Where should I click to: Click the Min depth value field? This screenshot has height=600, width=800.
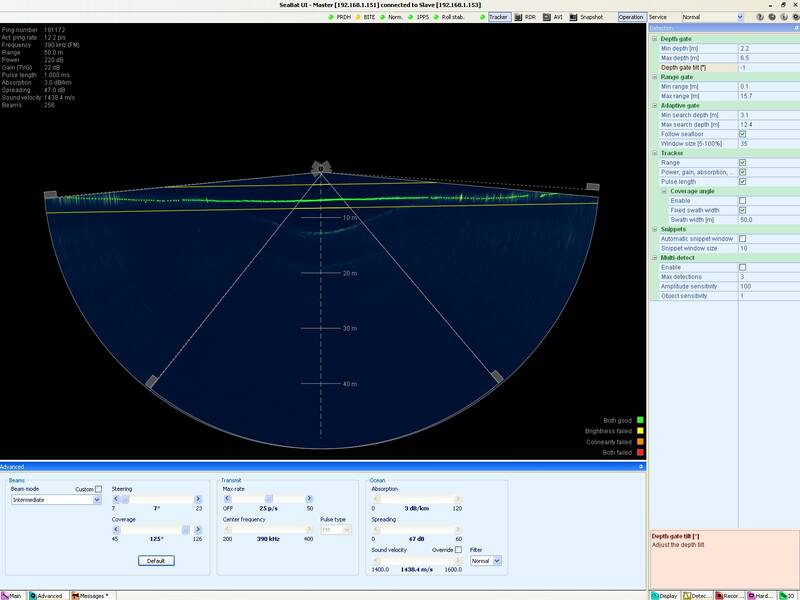(764, 48)
